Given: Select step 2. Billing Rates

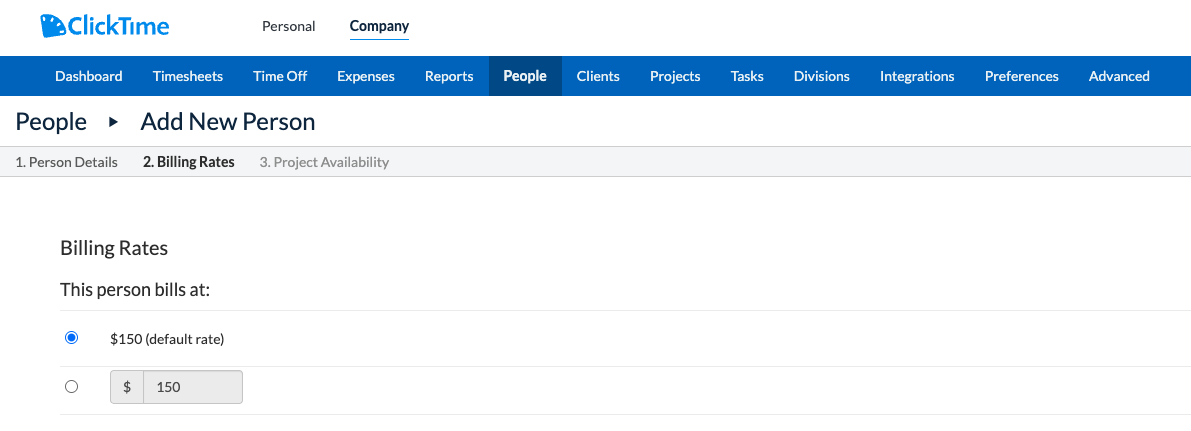Looking at the screenshot, I should point(188,162).
